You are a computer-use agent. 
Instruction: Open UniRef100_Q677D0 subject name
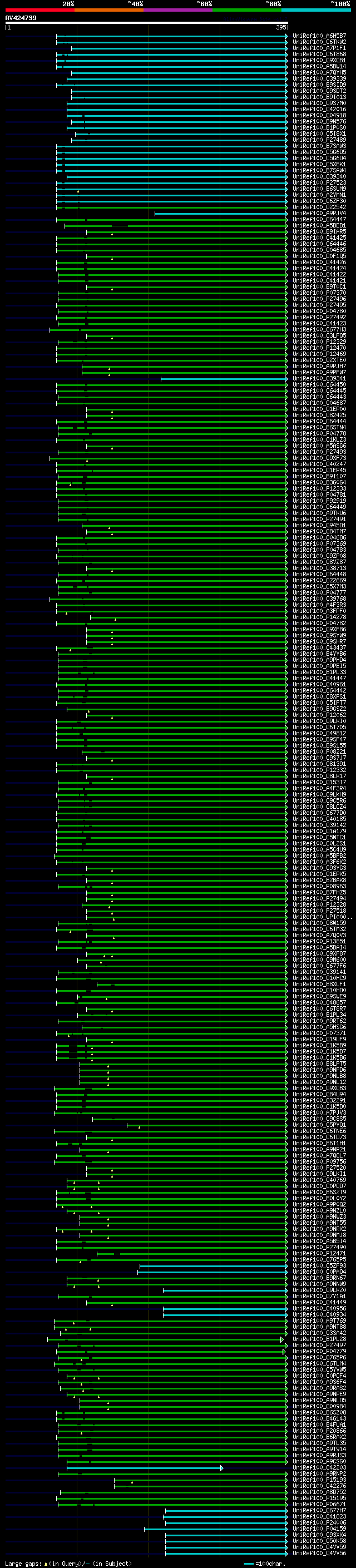pyautogui.click(x=319, y=813)
